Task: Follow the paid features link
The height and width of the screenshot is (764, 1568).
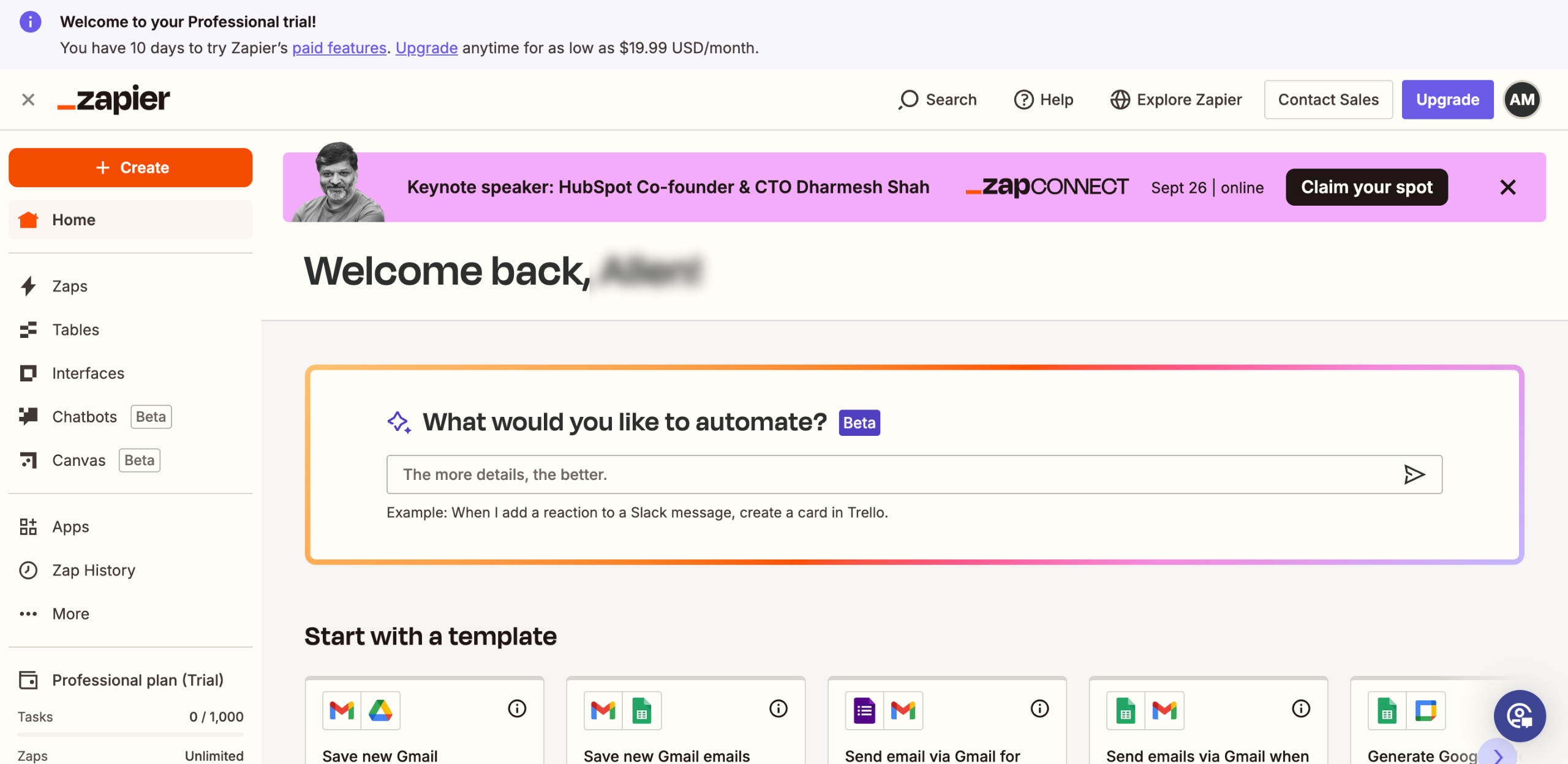Action: tap(339, 48)
